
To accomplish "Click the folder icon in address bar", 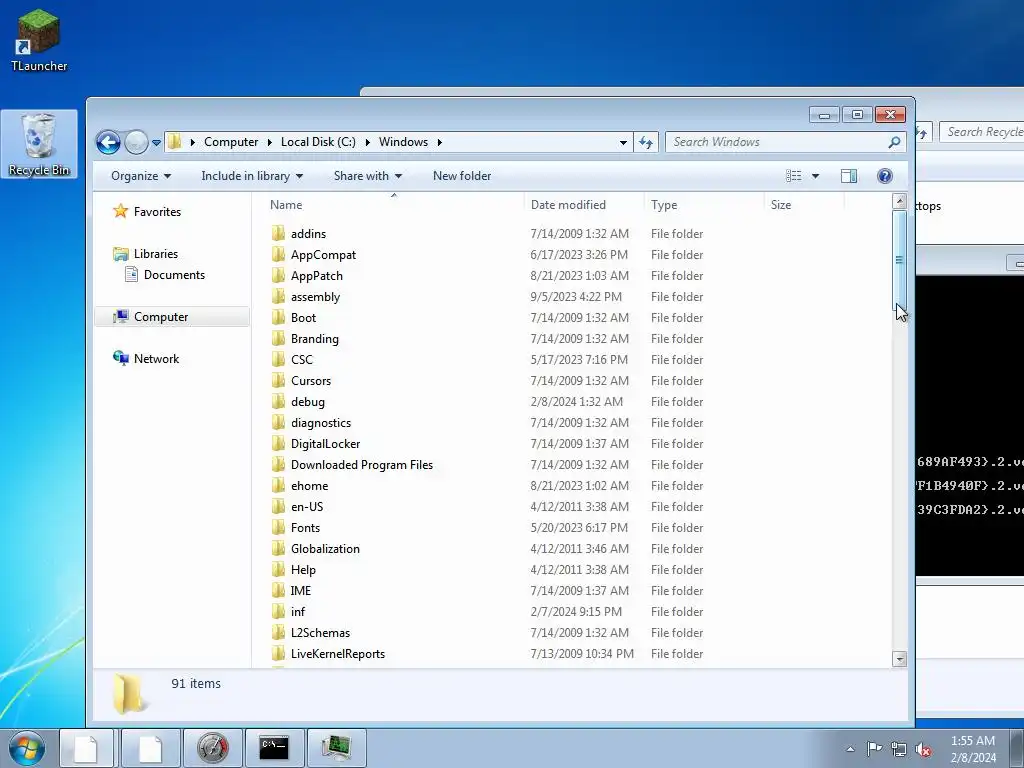I will pyautogui.click(x=174, y=142).
